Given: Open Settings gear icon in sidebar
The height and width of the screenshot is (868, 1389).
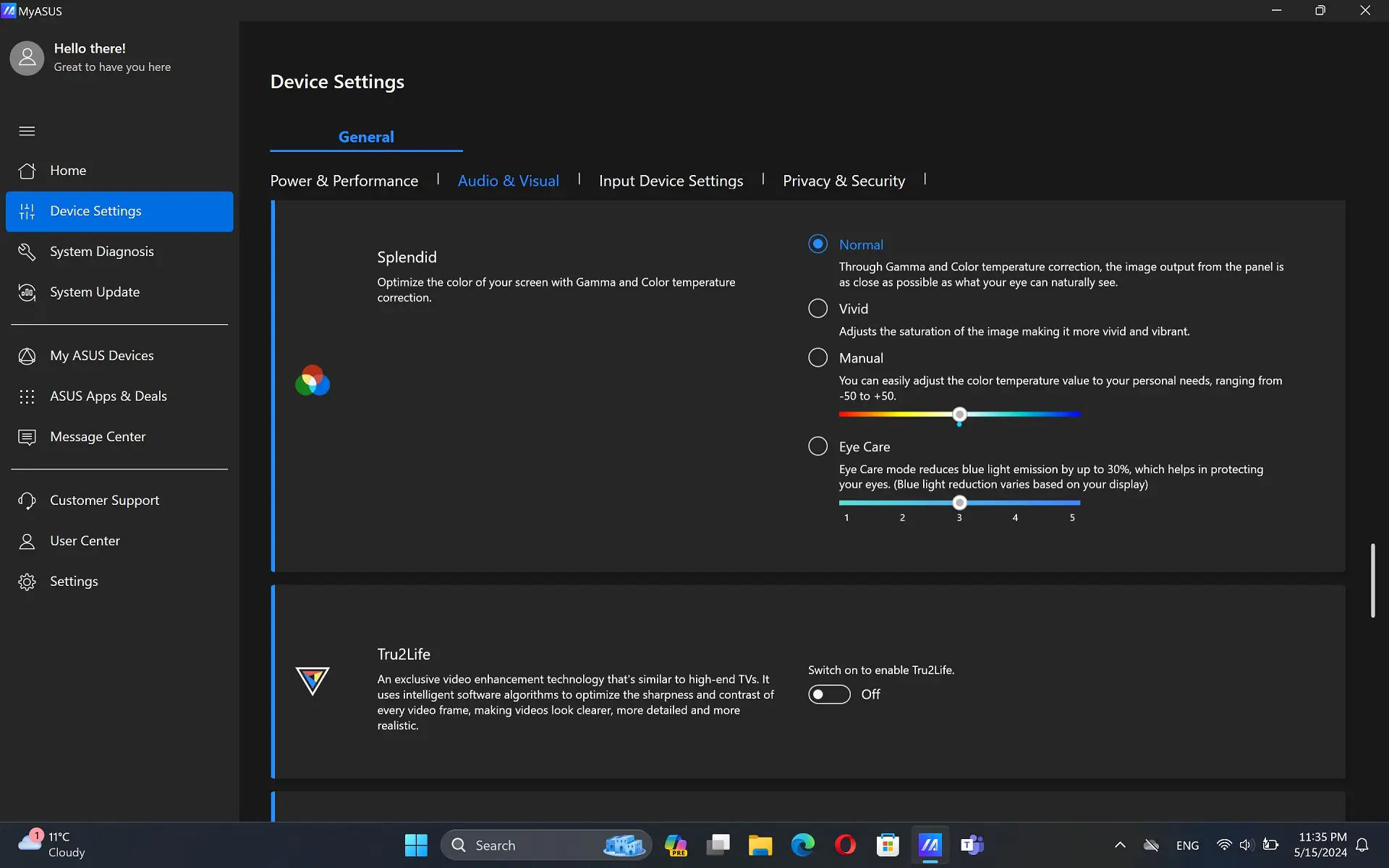Looking at the screenshot, I should pos(27,582).
